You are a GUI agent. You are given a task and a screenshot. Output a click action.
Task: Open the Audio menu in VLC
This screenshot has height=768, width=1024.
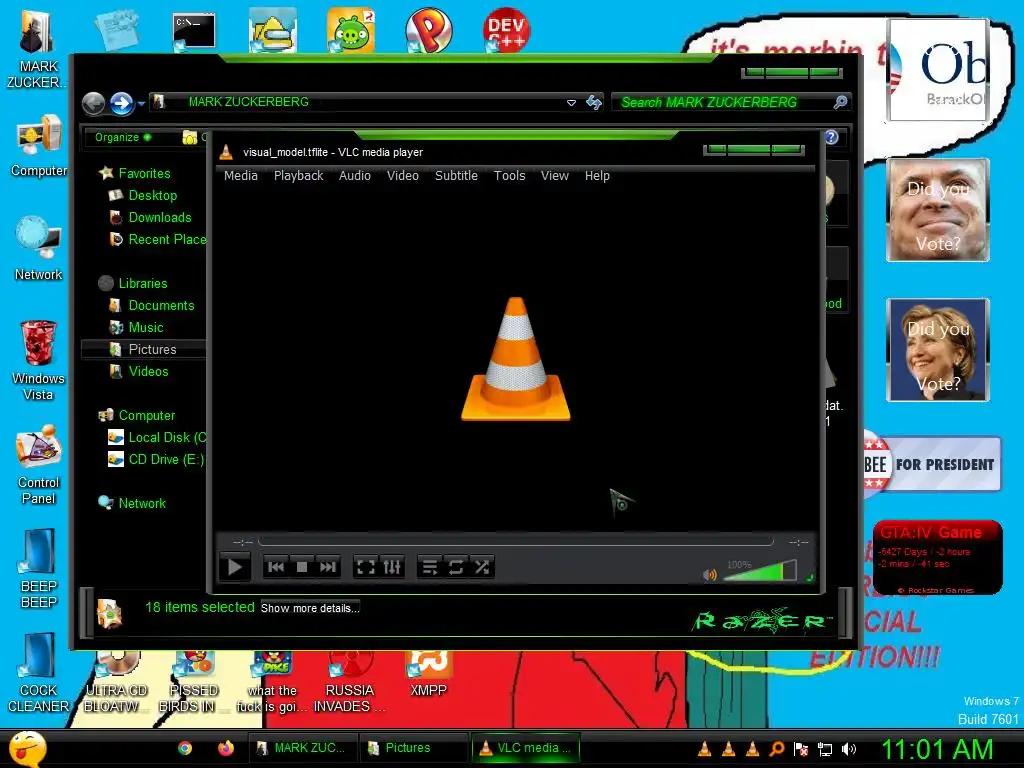click(355, 176)
